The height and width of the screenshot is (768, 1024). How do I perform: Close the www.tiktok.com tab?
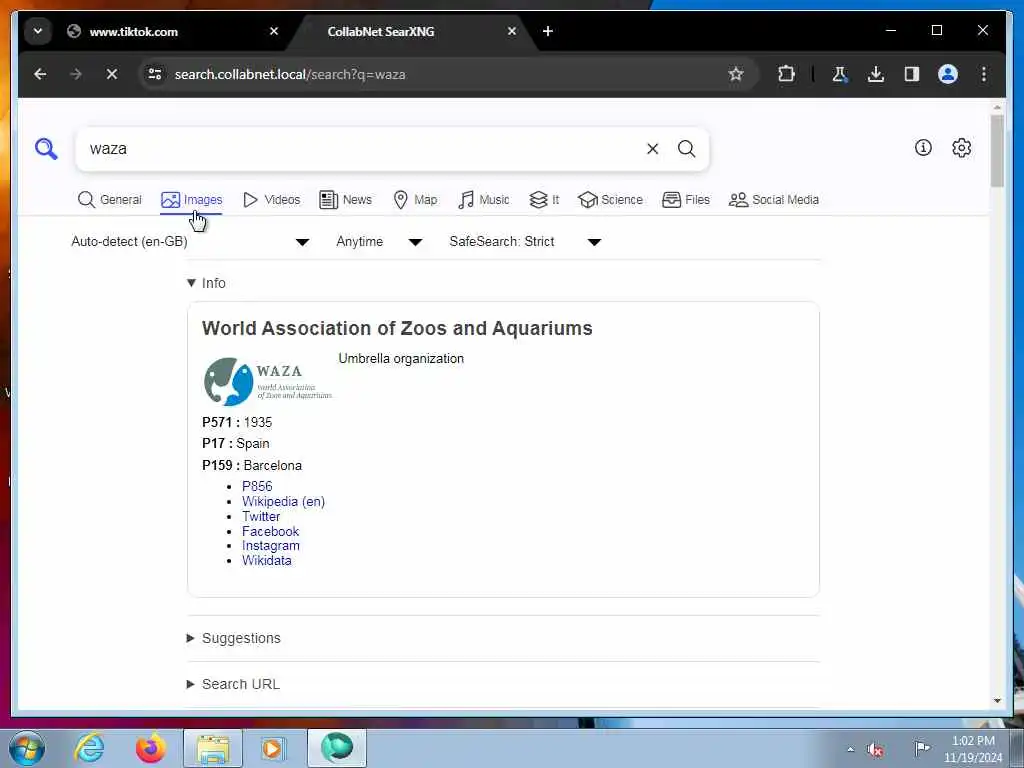[x=274, y=31]
